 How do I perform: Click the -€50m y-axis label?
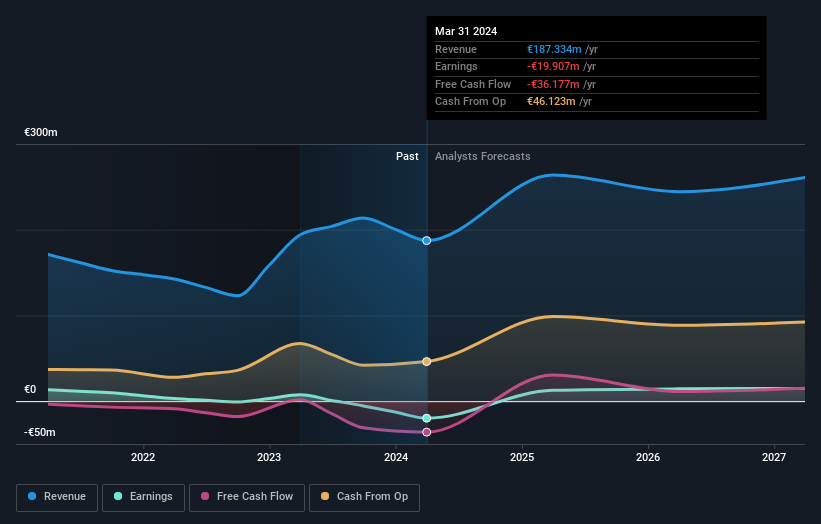tap(40, 432)
